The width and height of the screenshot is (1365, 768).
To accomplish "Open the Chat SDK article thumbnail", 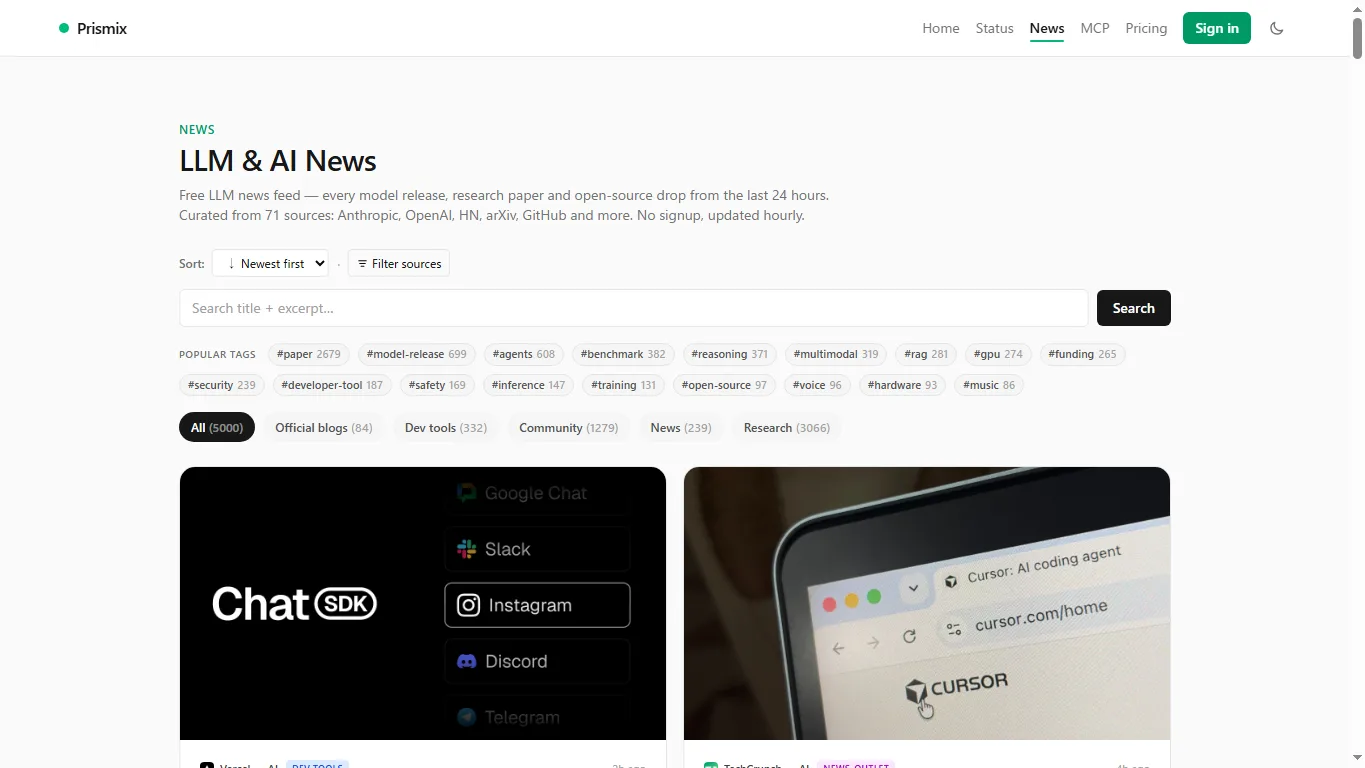I will (x=423, y=603).
